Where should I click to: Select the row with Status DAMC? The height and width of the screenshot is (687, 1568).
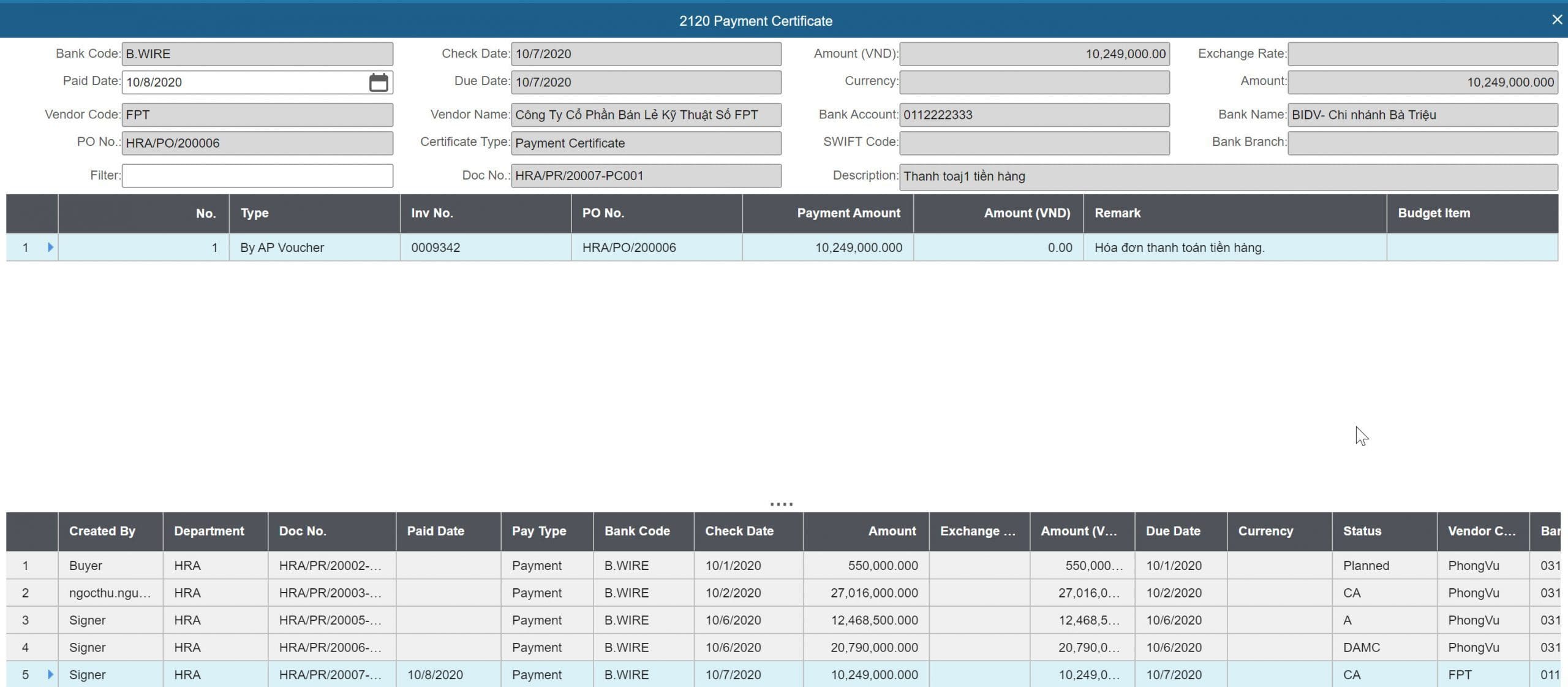click(1361, 647)
